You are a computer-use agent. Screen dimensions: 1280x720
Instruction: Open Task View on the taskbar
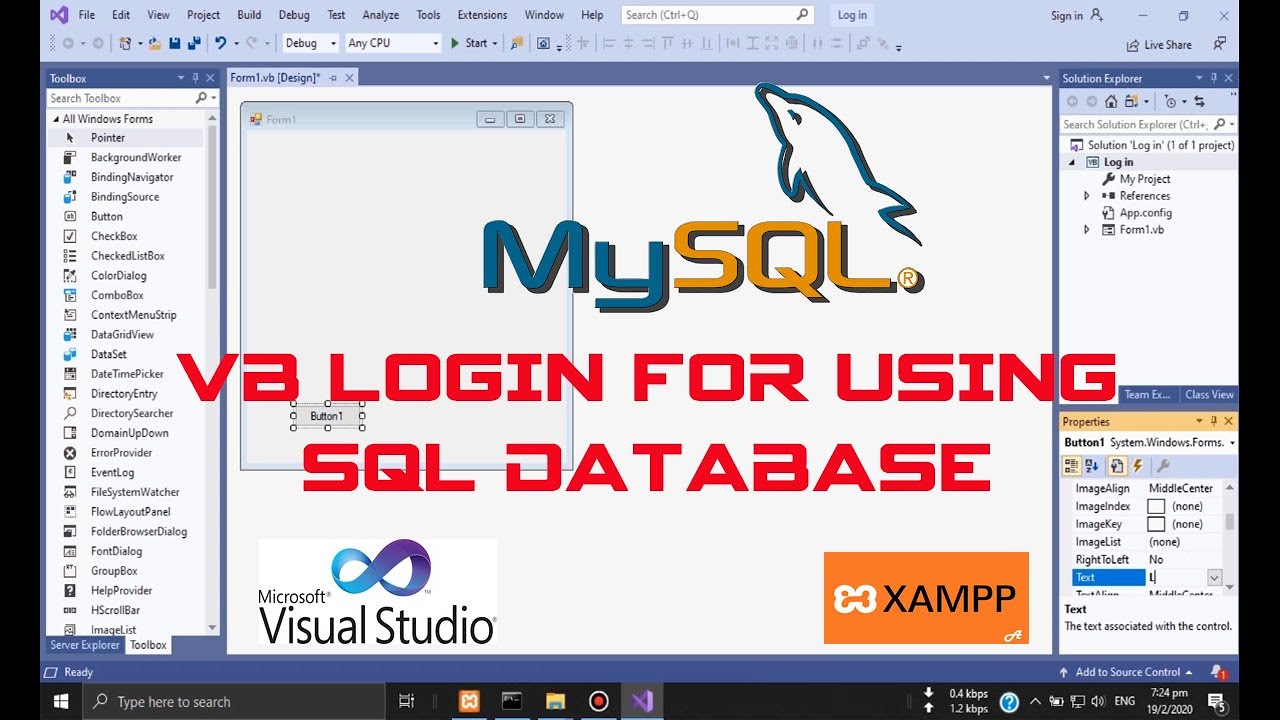[406, 701]
